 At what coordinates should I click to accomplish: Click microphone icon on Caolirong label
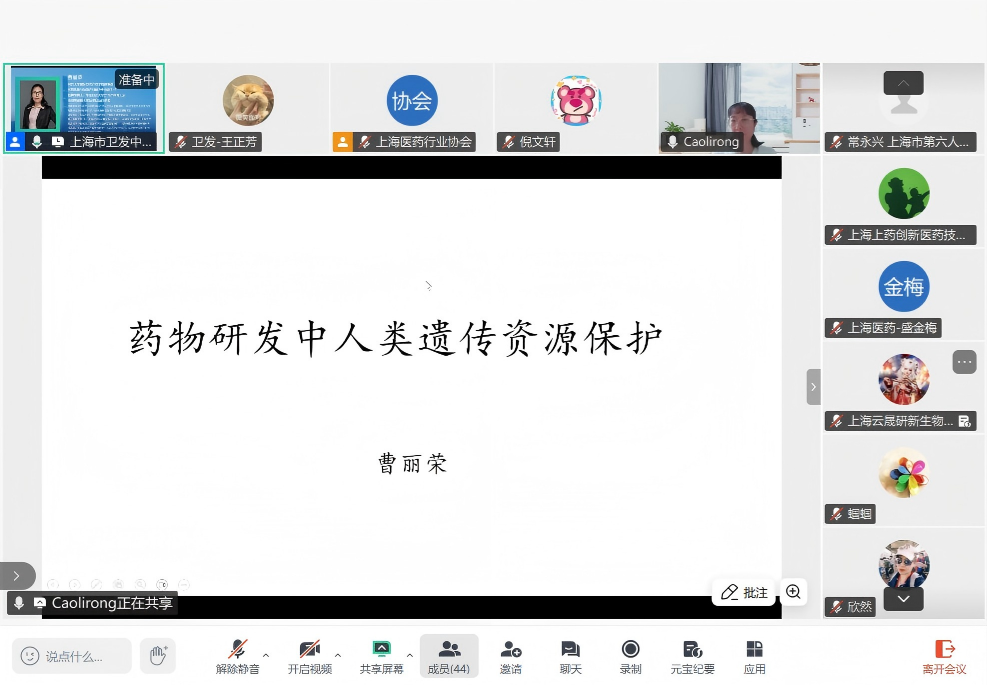pyautogui.click(x=672, y=142)
